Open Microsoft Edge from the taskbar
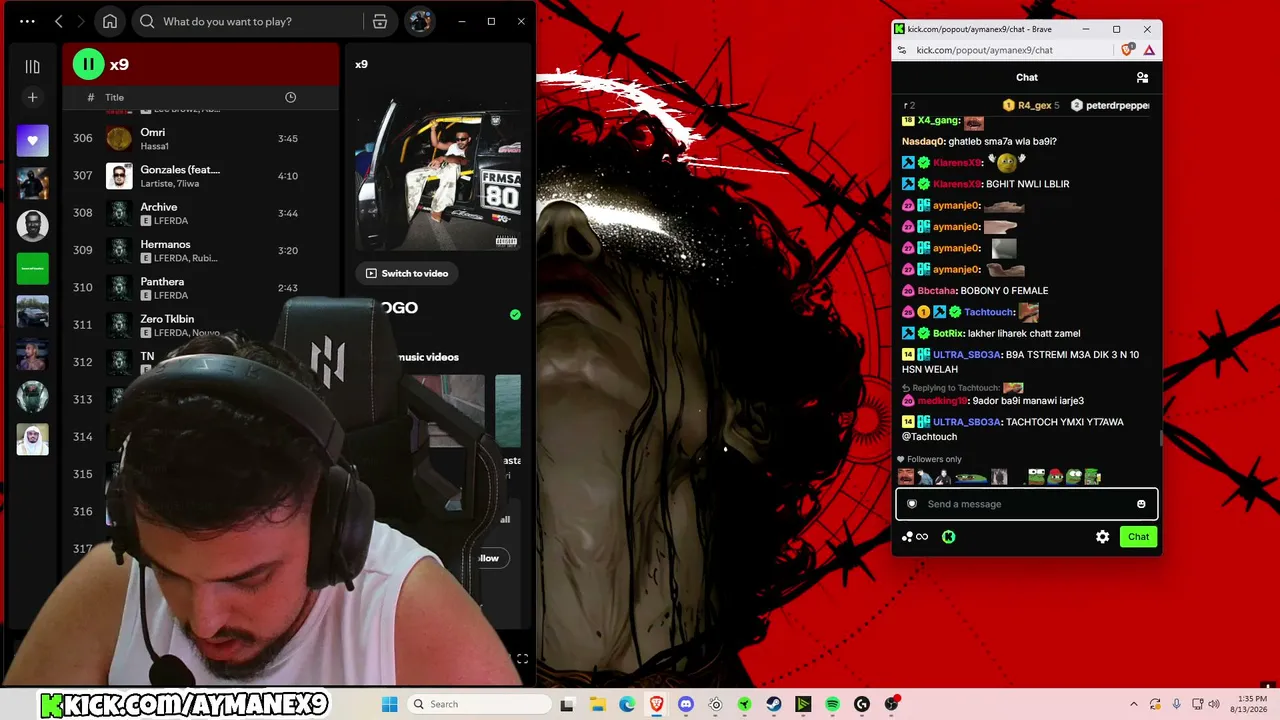 [x=627, y=704]
